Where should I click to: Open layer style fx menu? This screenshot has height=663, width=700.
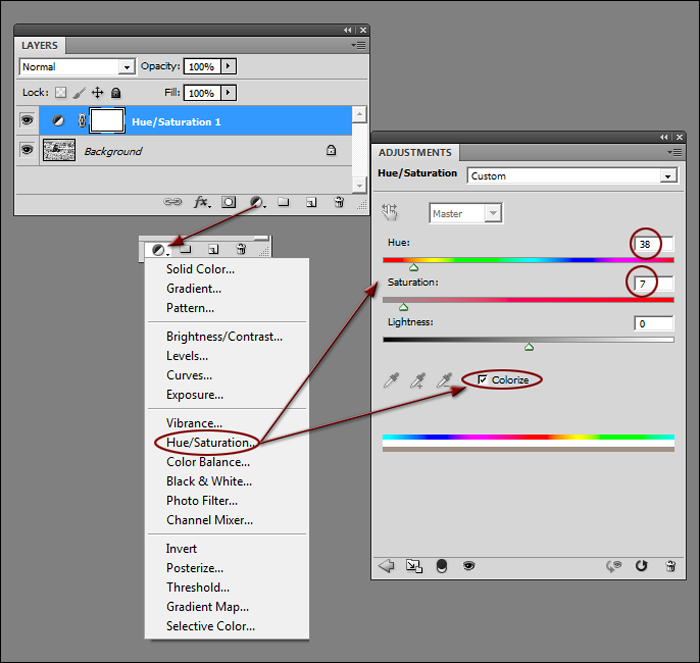click(202, 202)
